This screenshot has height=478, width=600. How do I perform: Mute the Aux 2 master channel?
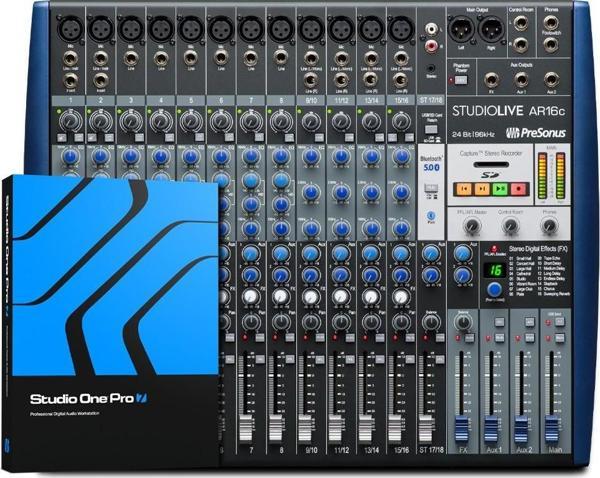pyautogui.click(x=530, y=338)
